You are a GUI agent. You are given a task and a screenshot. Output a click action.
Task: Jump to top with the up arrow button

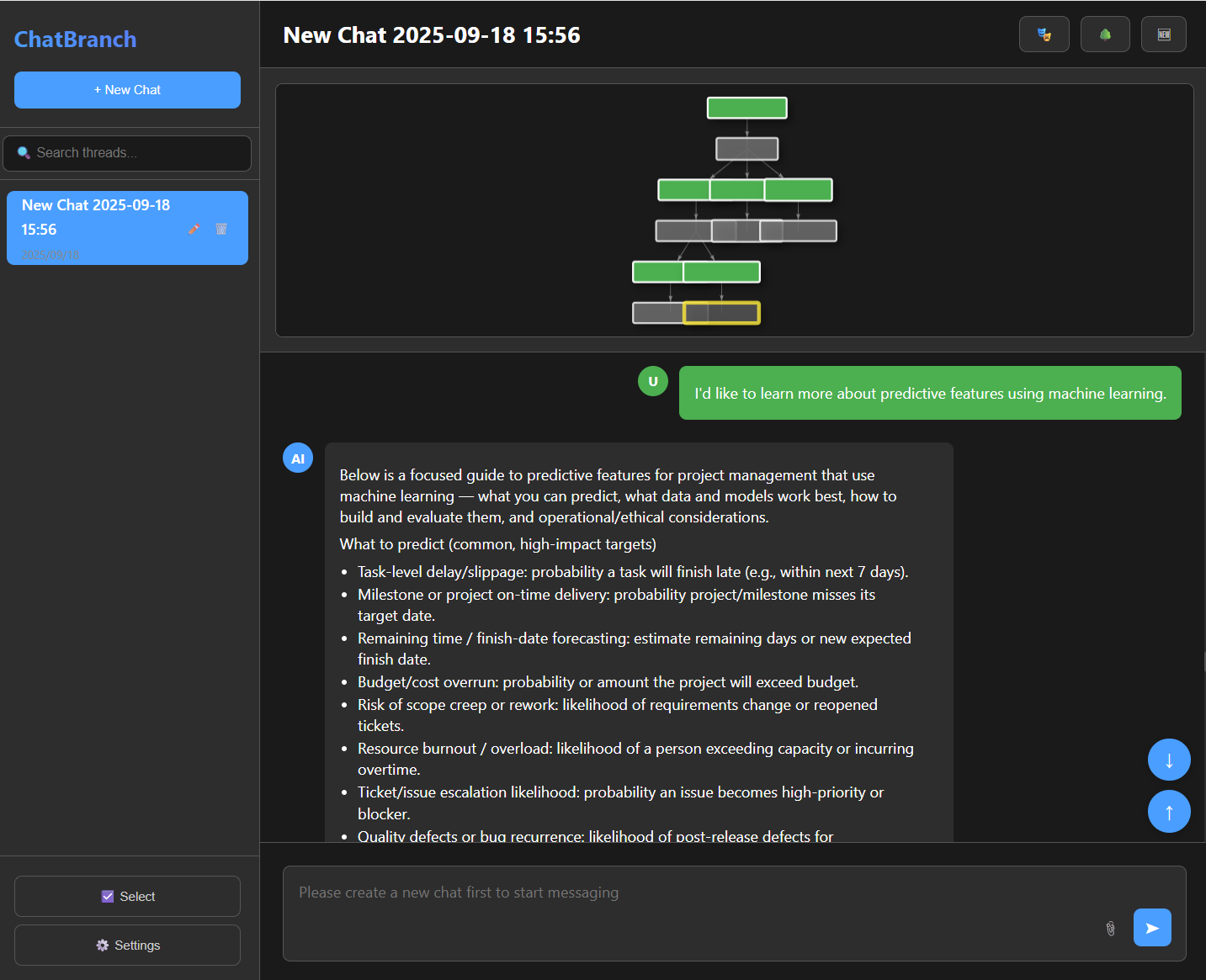point(1168,812)
